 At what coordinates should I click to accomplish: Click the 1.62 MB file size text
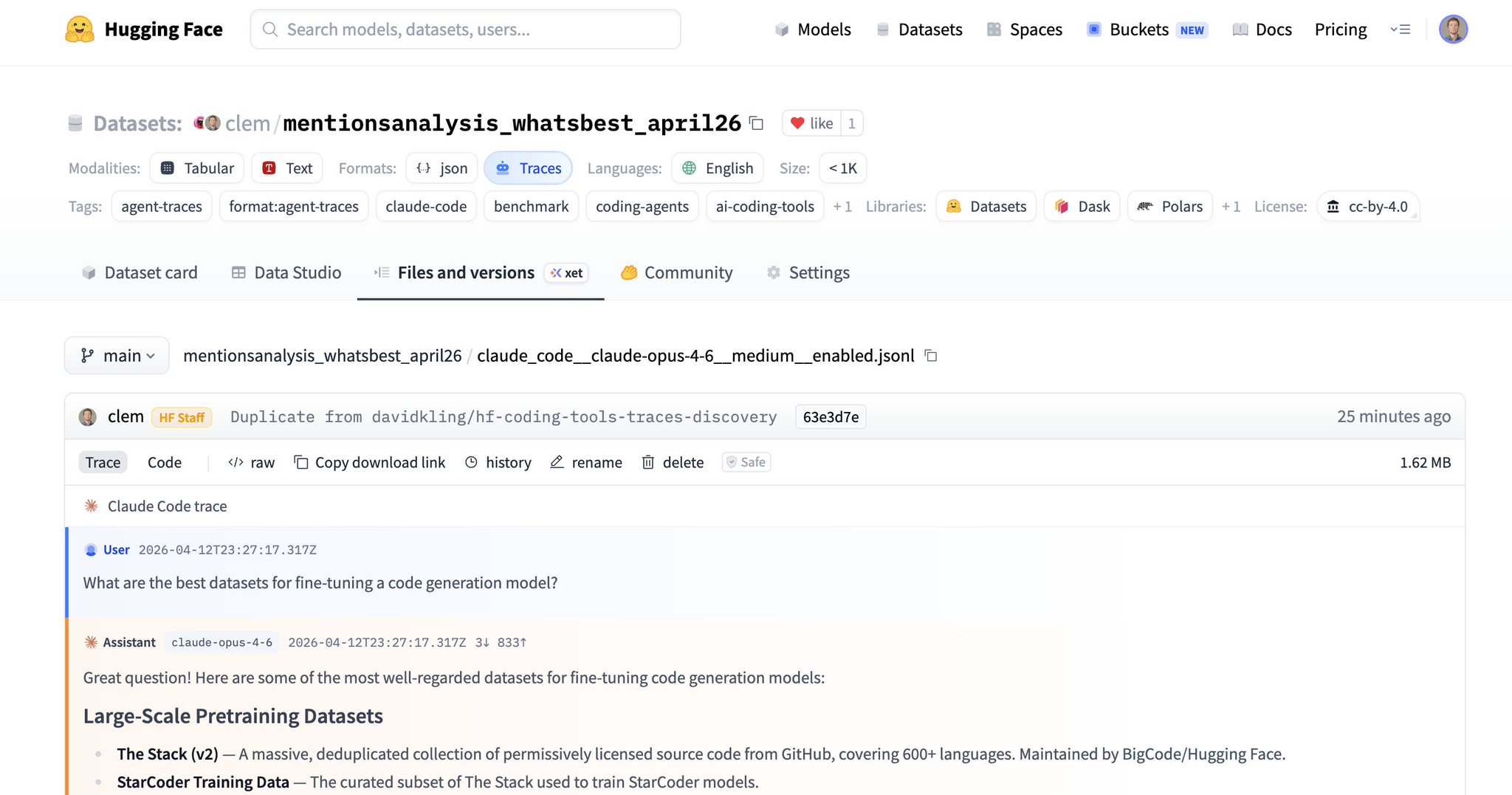coord(1426,462)
